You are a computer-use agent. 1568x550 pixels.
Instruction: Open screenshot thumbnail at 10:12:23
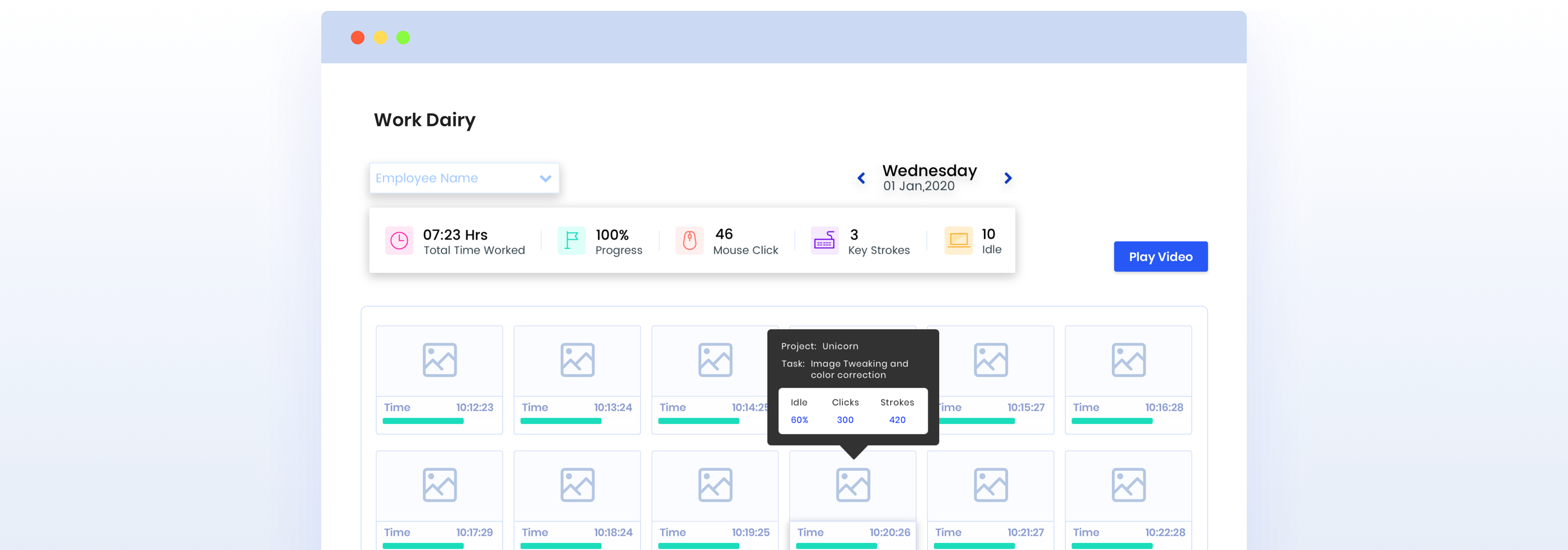coord(439,360)
